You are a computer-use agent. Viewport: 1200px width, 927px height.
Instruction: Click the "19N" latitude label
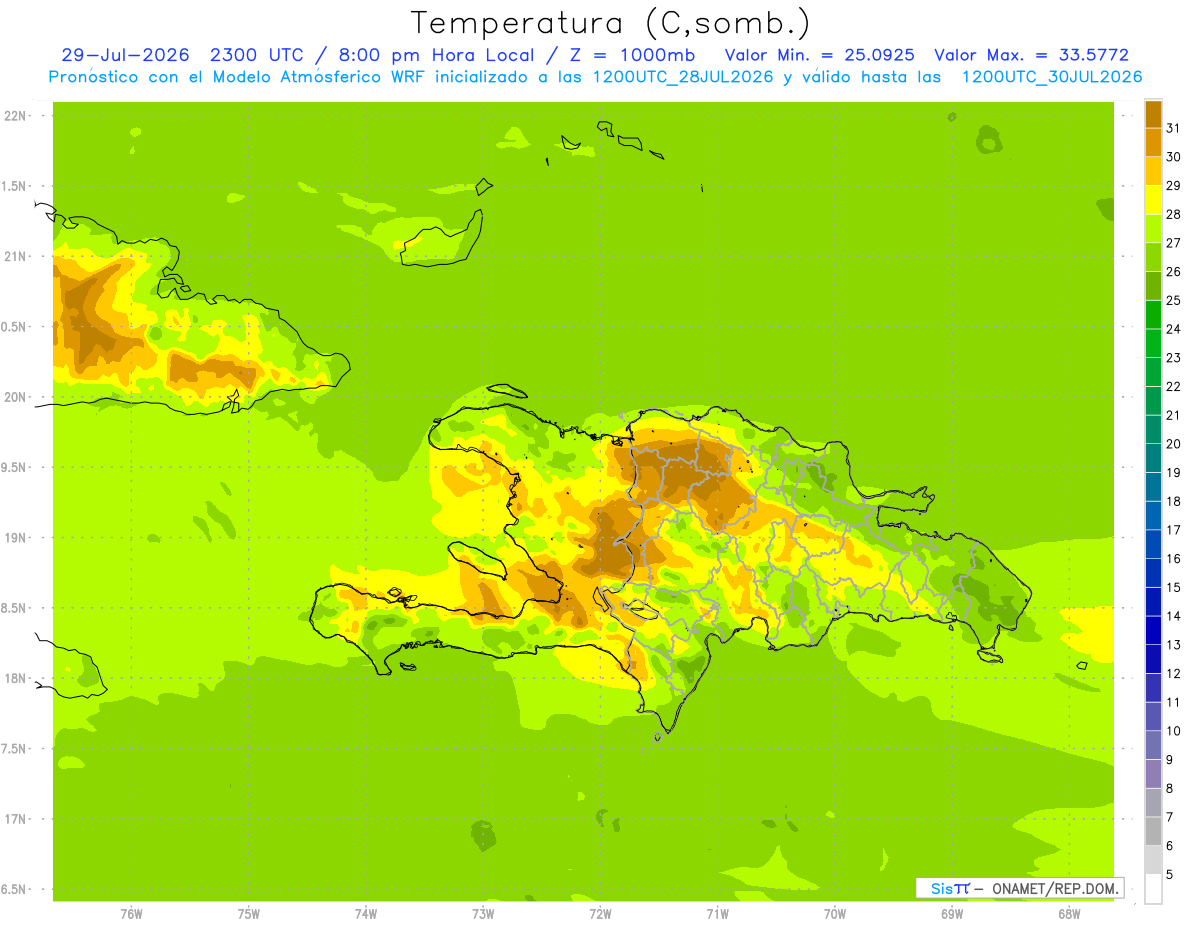pos(15,538)
